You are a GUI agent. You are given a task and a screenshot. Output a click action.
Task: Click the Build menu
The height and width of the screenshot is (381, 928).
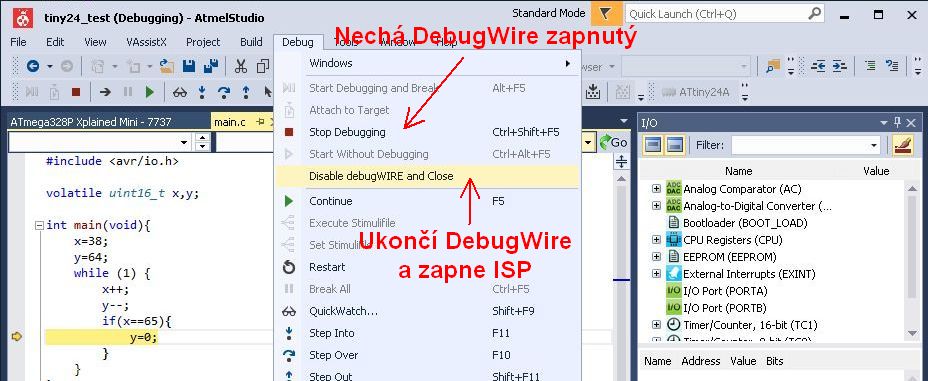coord(251,42)
